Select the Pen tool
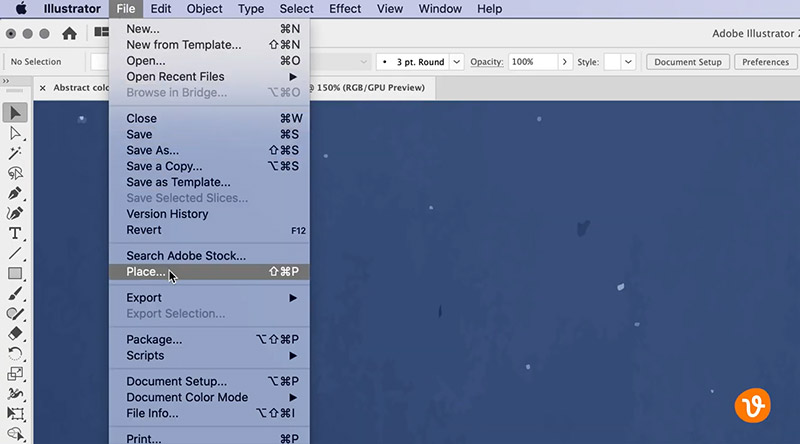The width and height of the screenshot is (800, 444). coord(15,193)
